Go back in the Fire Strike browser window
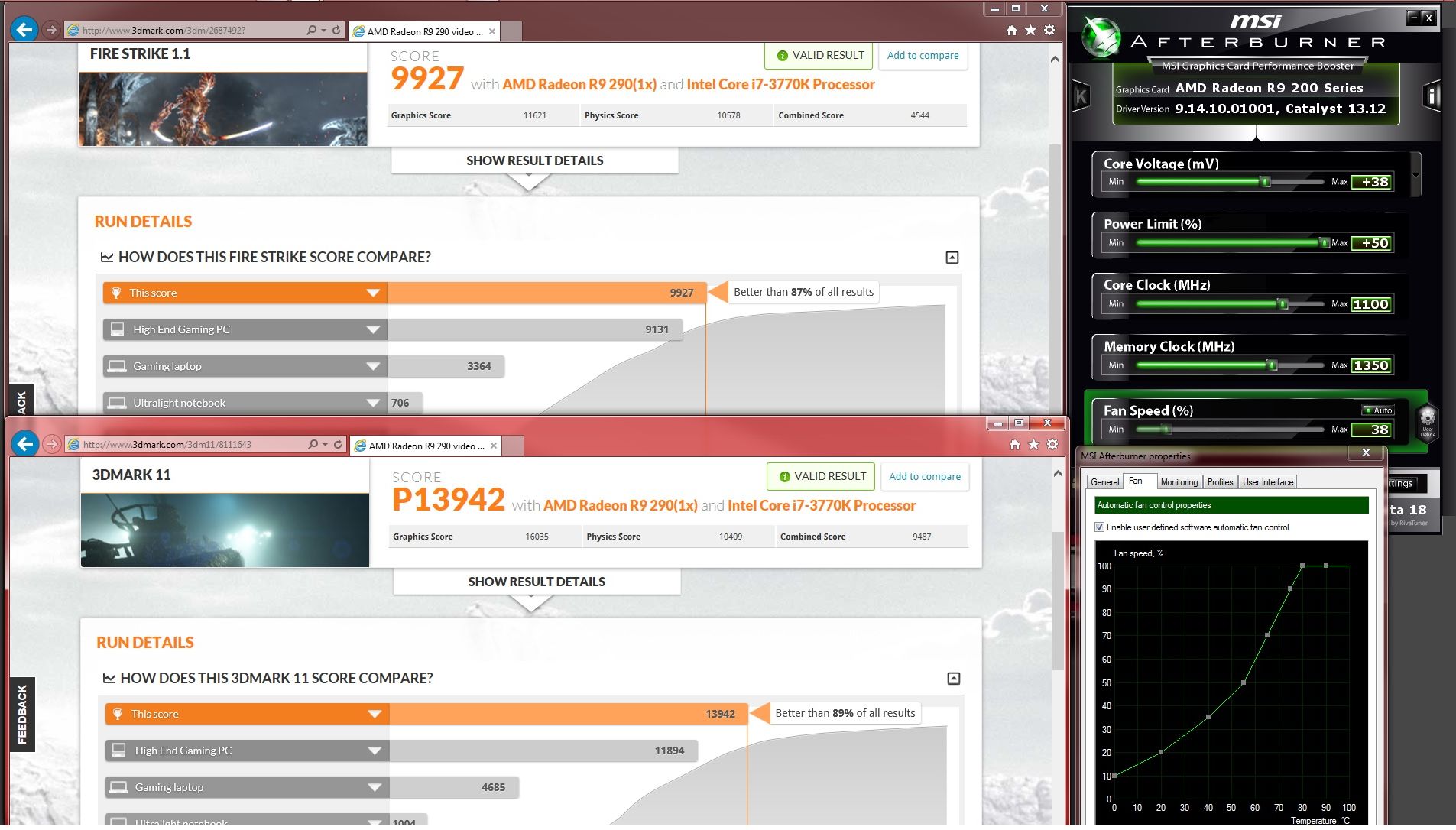The width and height of the screenshot is (1456, 830). 24,30
